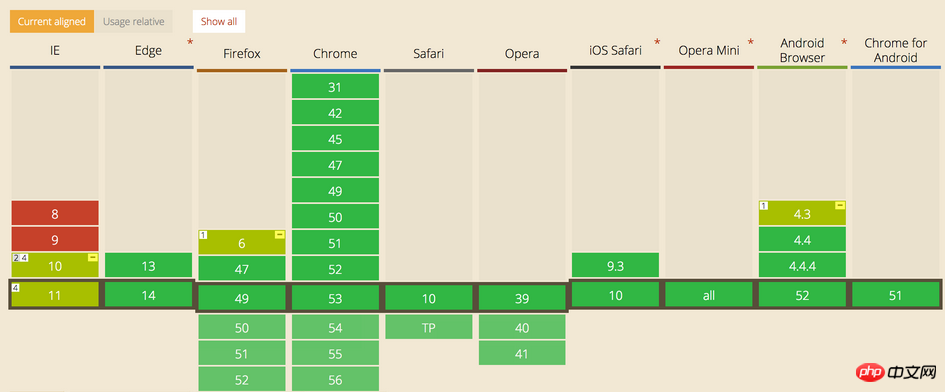The height and width of the screenshot is (392, 947).
Task: Click the note number 1 on Firefox 6
Action: point(203,235)
